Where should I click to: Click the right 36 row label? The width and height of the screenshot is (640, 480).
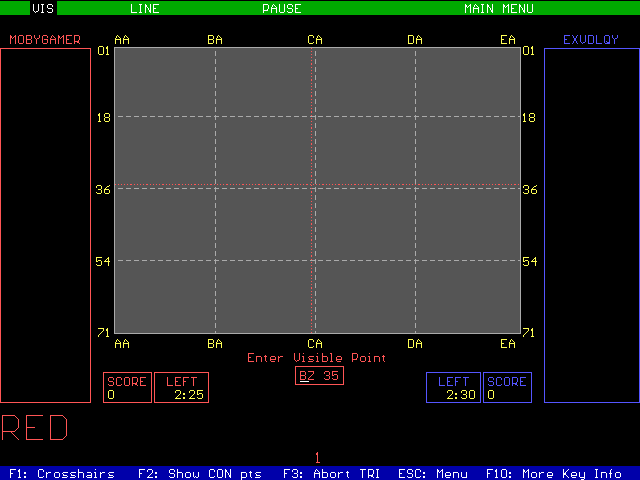(x=530, y=190)
